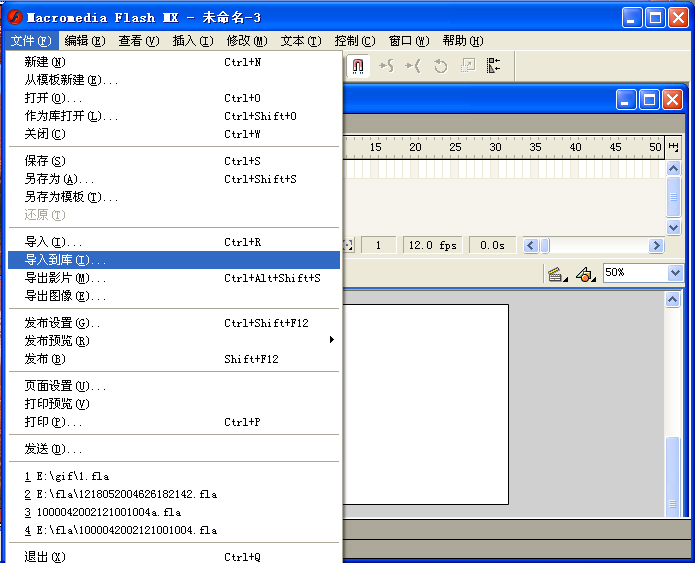The width and height of the screenshot is (695, 563).
Task: Click frame 25 on the timeline ruler
Action: click(x=455, y=147)
